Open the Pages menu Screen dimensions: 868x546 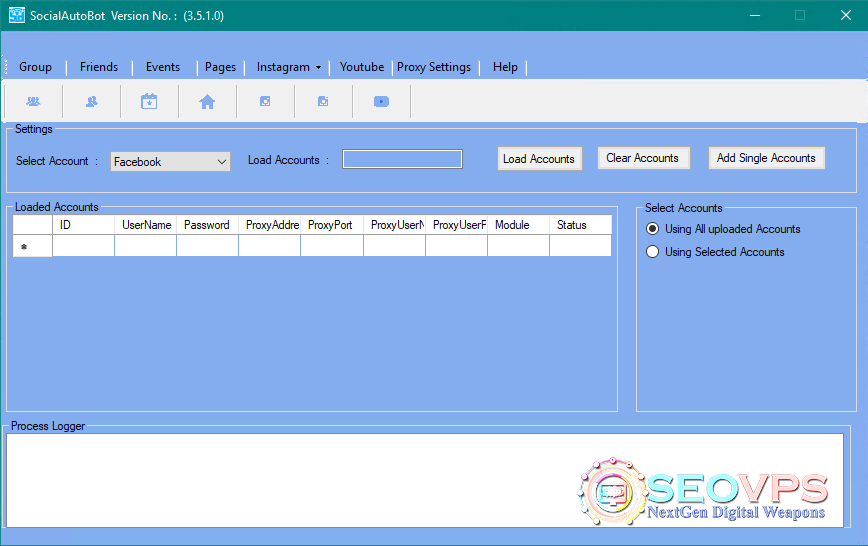coord(220,67)
